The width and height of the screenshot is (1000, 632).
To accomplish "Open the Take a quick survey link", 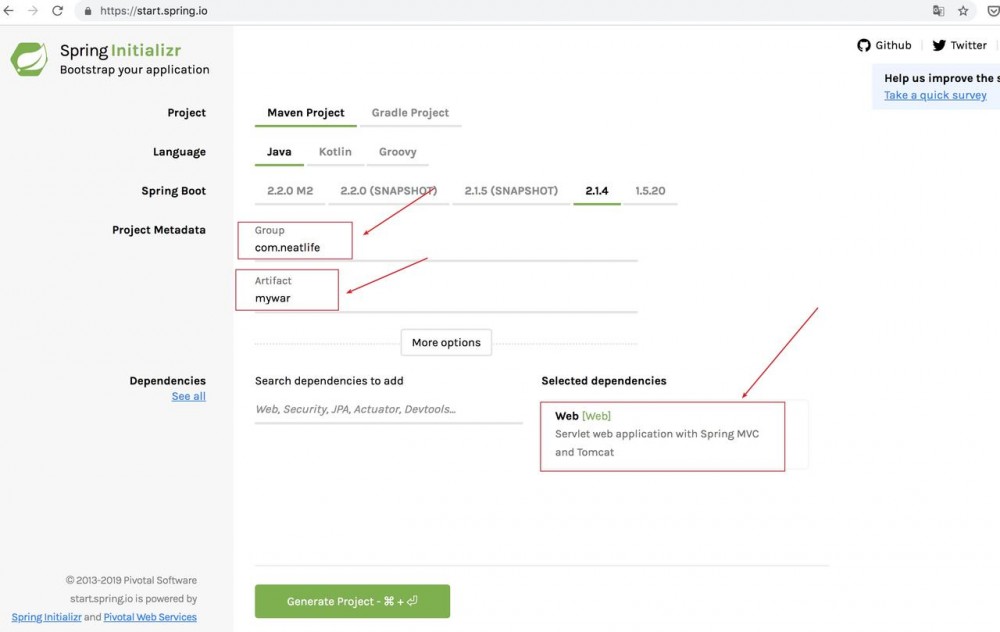I will coord(935,96).
